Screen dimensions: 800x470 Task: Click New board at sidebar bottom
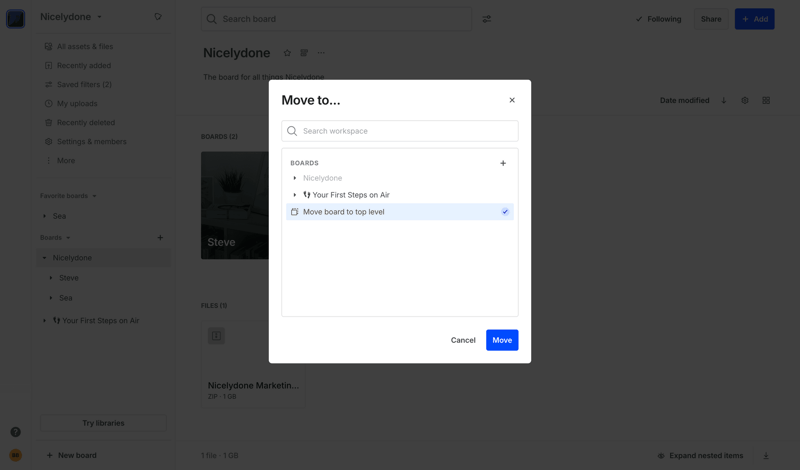[71, 455]
